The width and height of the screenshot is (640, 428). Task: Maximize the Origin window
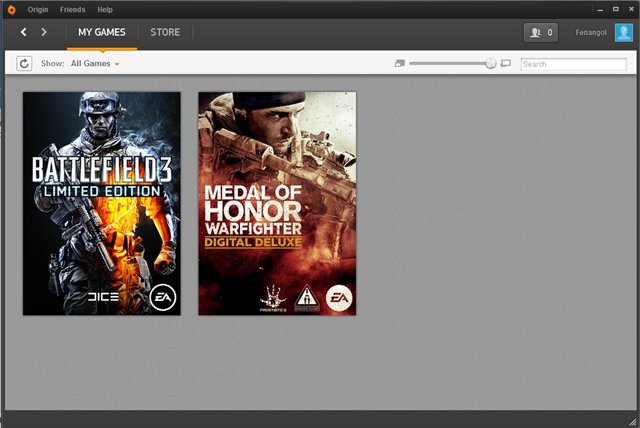point(616,9)
